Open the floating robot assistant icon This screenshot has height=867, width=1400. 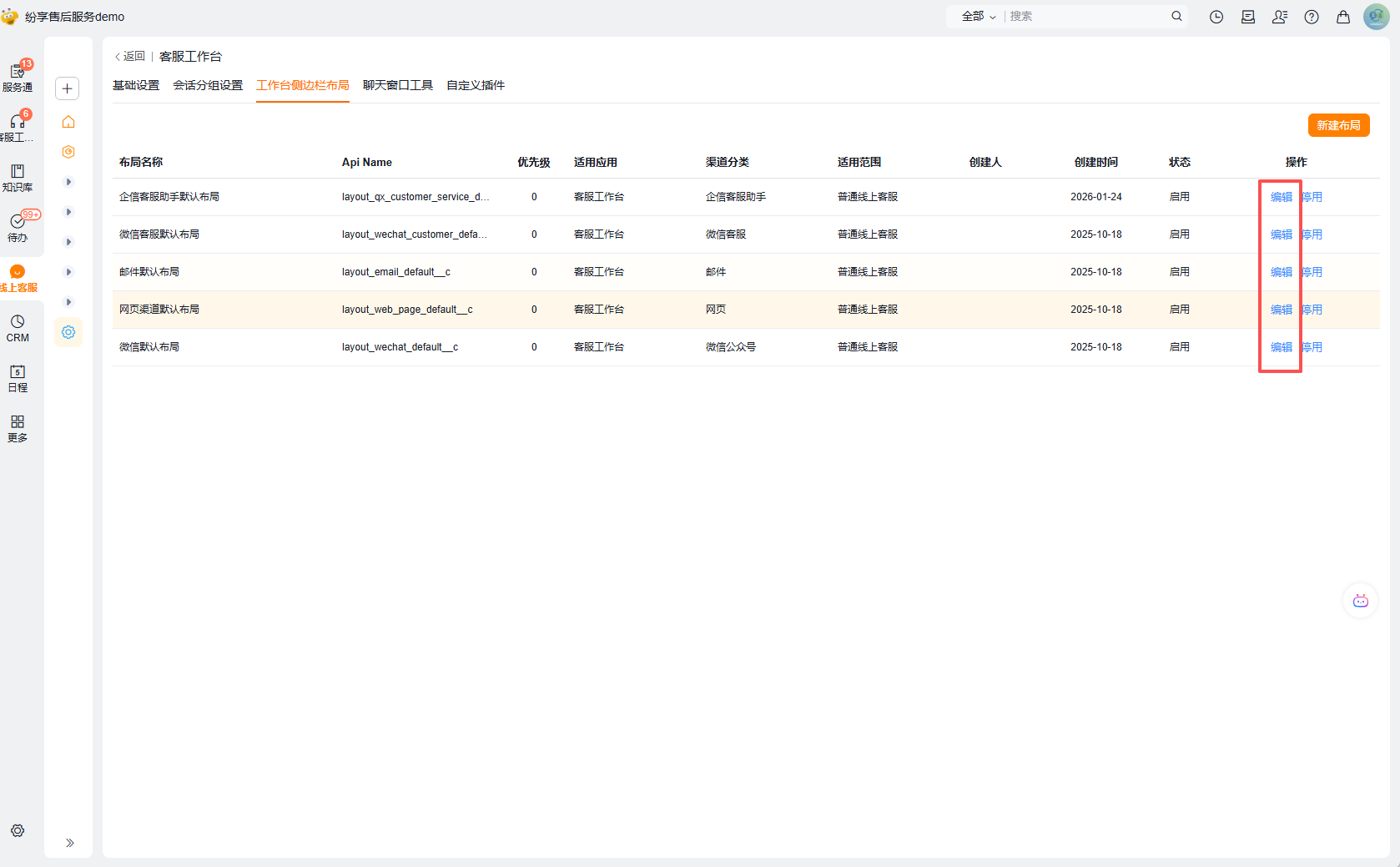coord(1361,601)
